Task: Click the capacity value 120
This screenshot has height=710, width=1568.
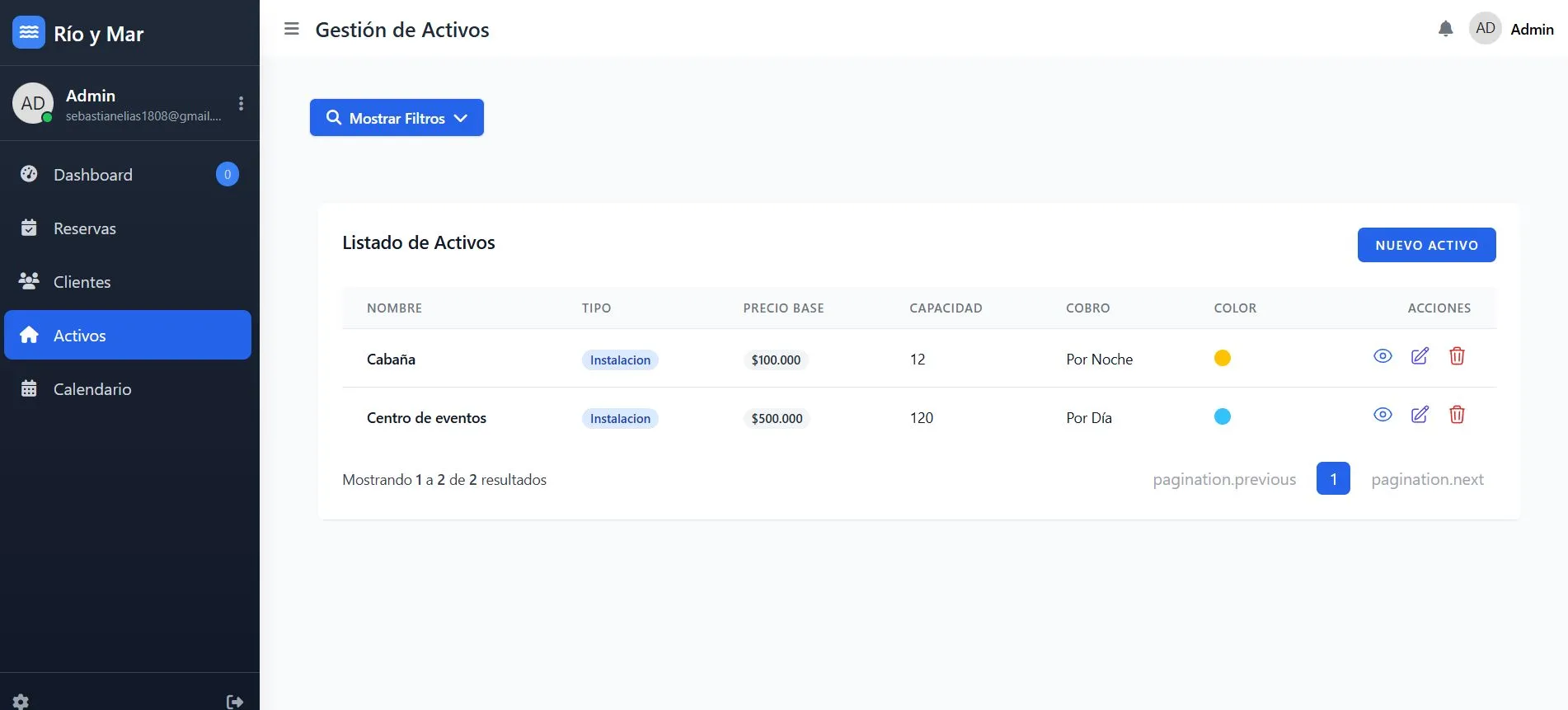Action: click(x=922, y=417)
